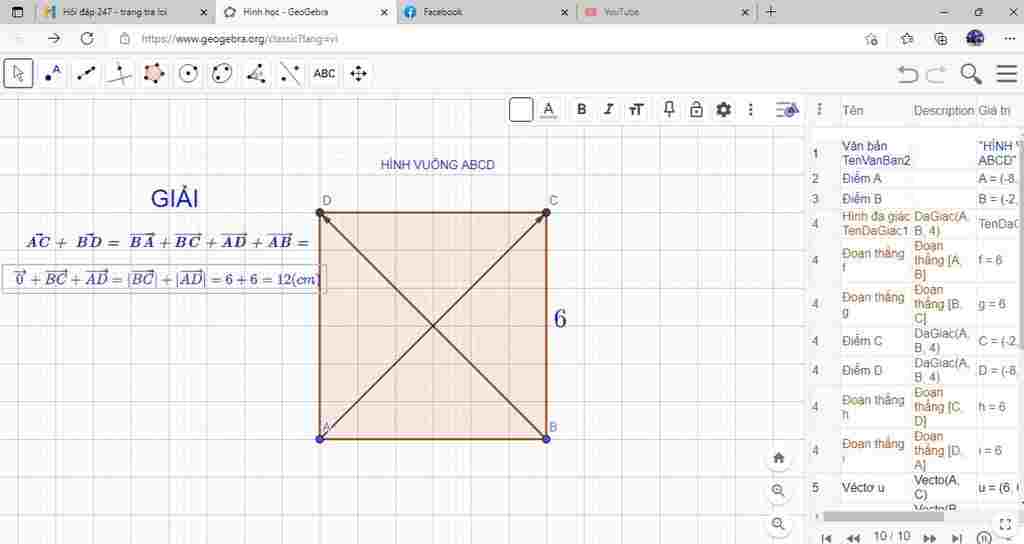Choose the Perpendicular Line tool
Viewport: 1024px width, 544px height.
120,73
